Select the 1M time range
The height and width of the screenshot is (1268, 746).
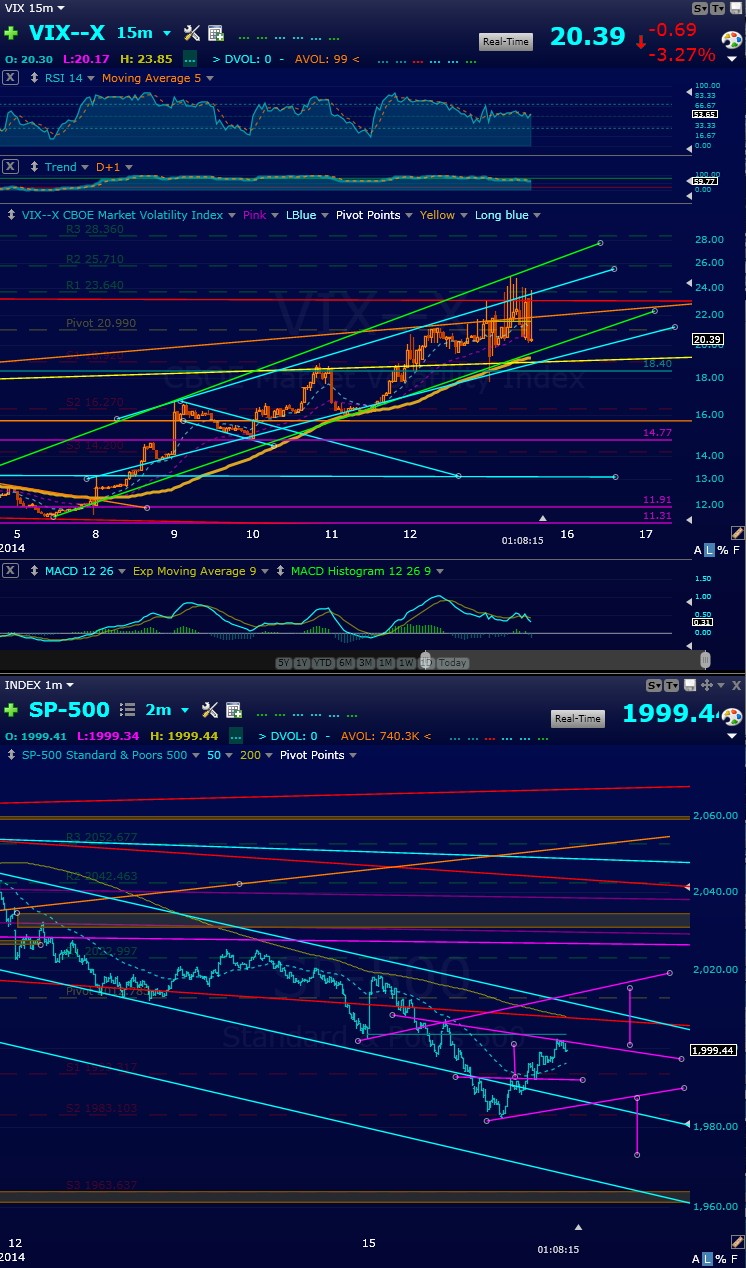(386, 663)
